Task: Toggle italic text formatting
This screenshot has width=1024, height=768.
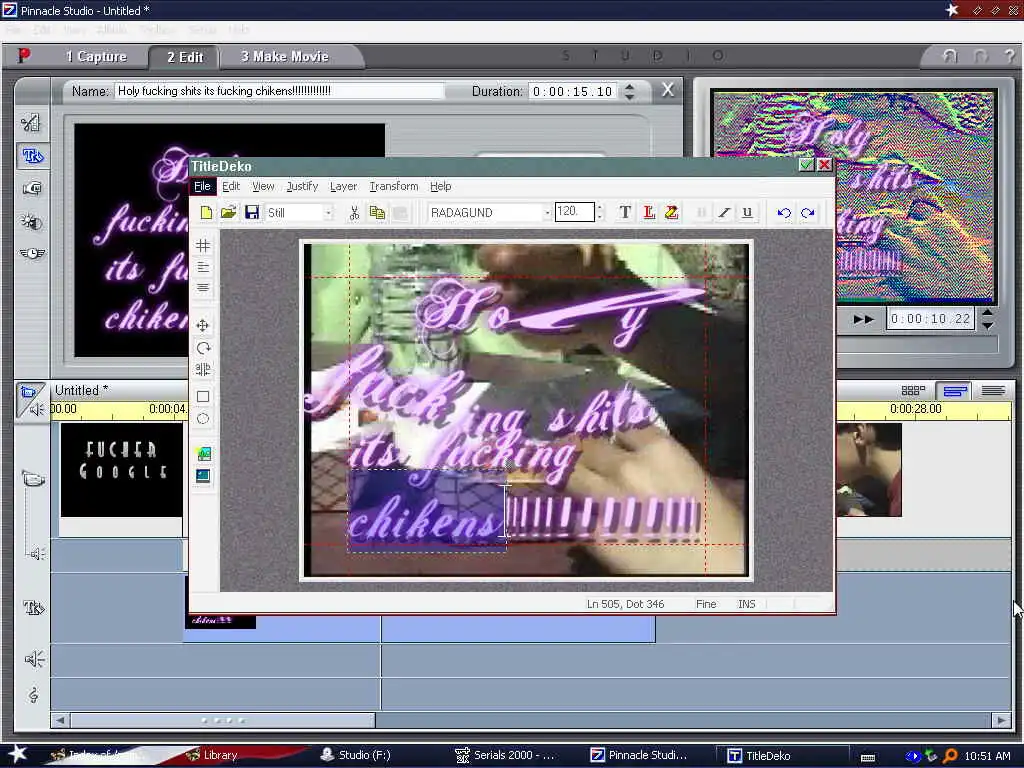Action: pos(724,212)
